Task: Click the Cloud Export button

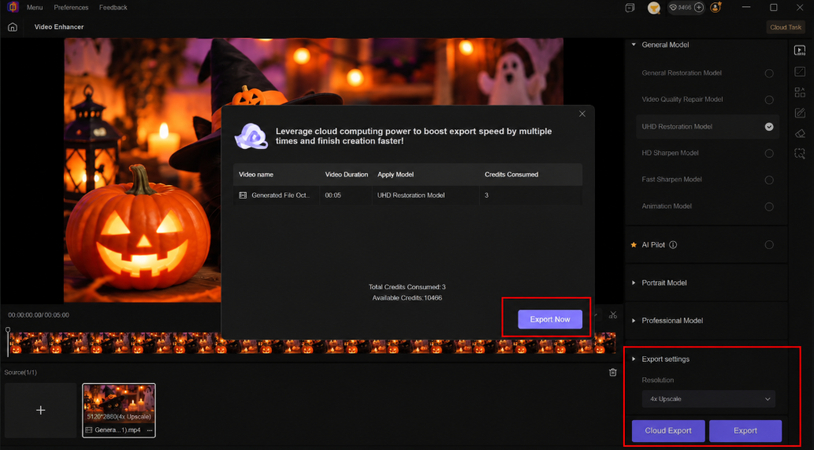Action: click(668, 431)
